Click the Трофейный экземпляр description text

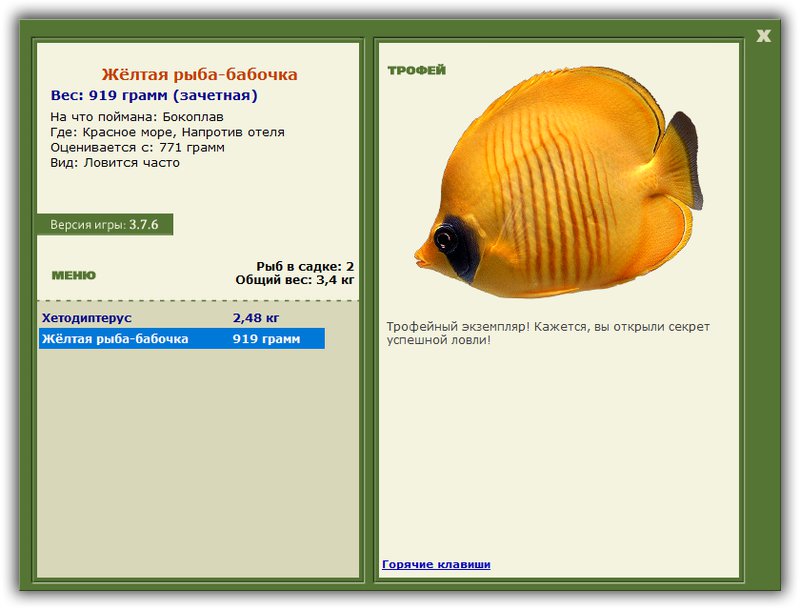click(x=548, y=333)
